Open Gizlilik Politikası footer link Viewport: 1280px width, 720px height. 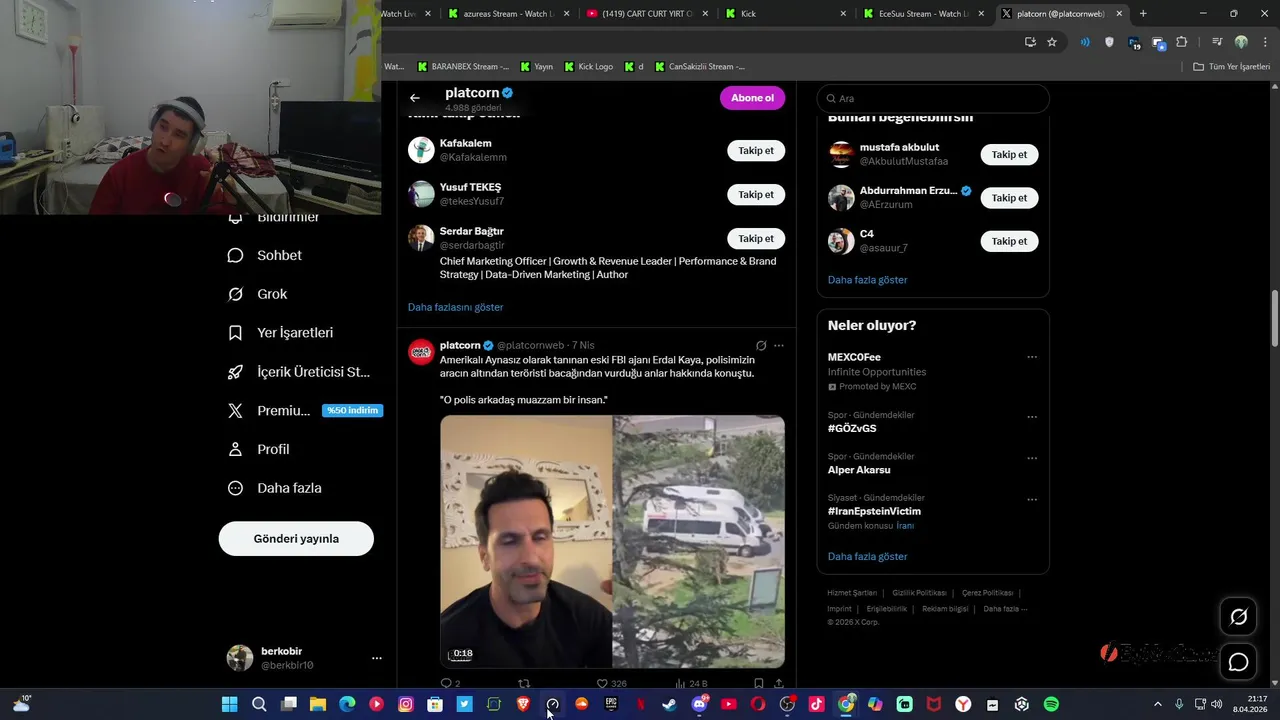pyautogui.click(x=919, y=593)
